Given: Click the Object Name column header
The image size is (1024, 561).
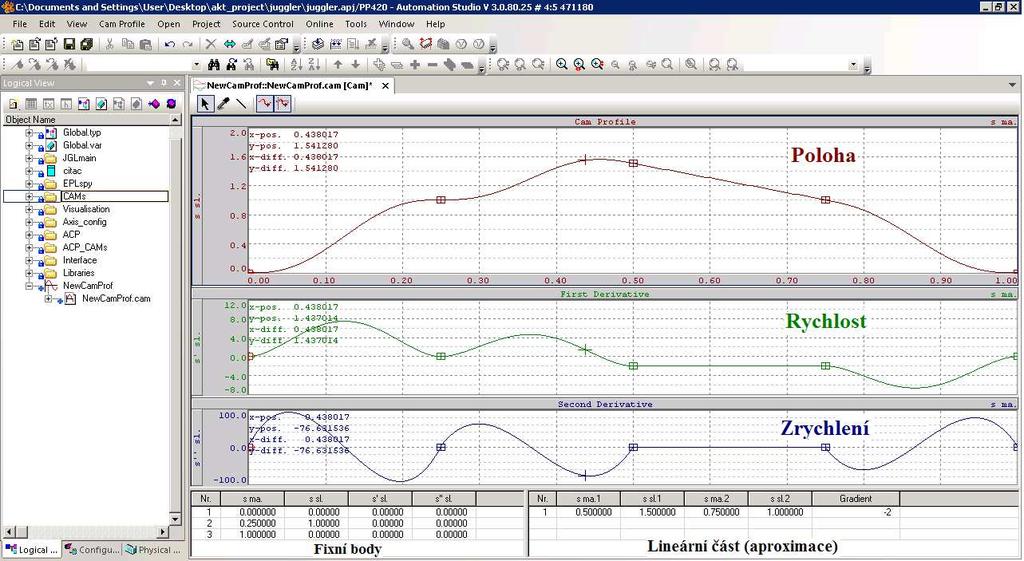Looking at the screenshot, I should (86, 120).
